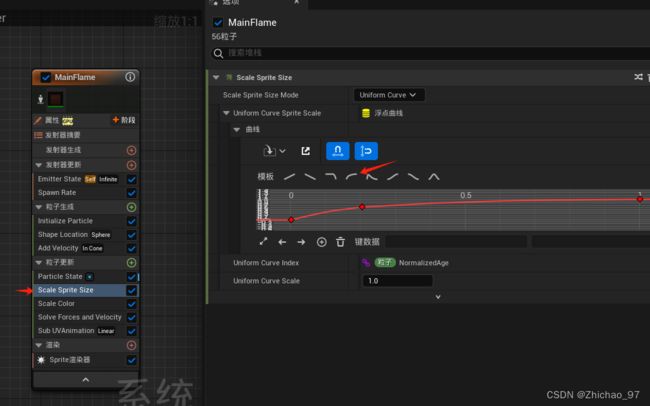Collapse emitter node with bottom chevron
Image resolution: width=650 pixels, height=406 pixels.
pyautogui.click(x=86, y=380)
